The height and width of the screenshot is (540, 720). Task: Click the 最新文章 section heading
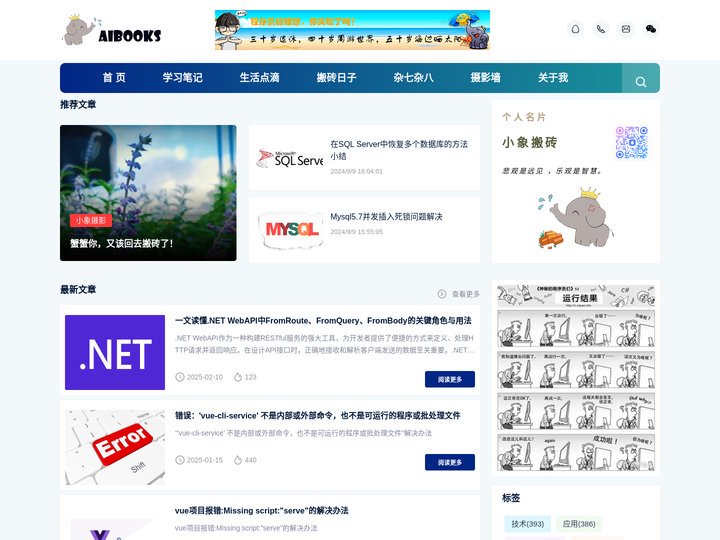tap(78, 290)
